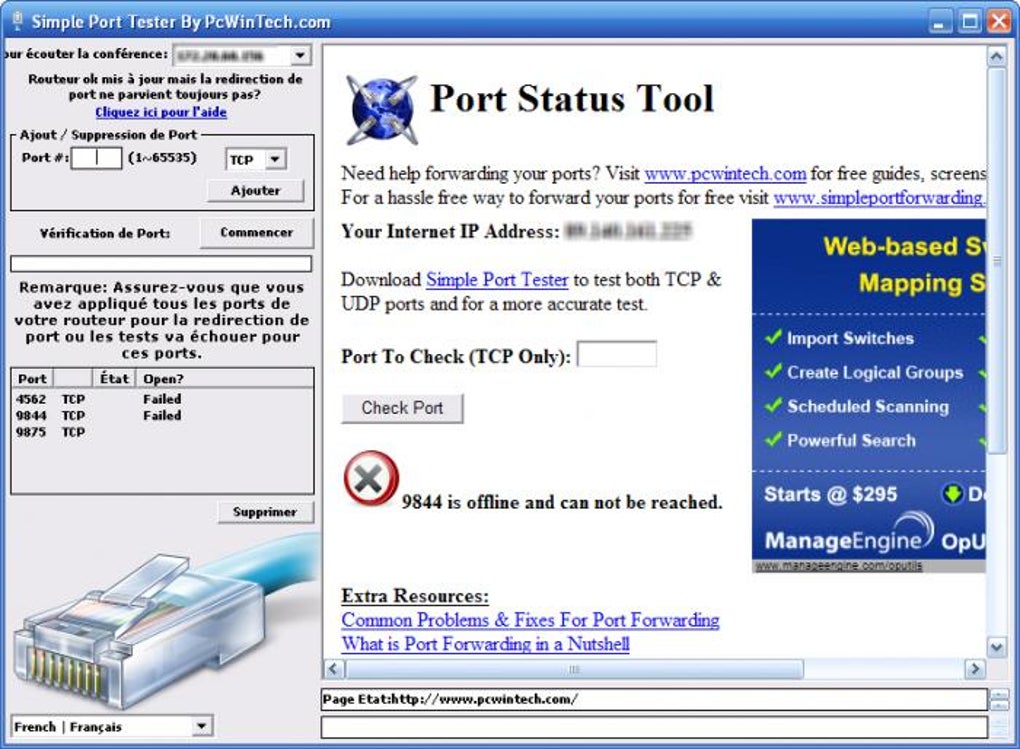Image resolution: width=1020 pixels, height=749 pixels.
Task: Minimize the Simple Port Tester window
Action: pos(939,21)
